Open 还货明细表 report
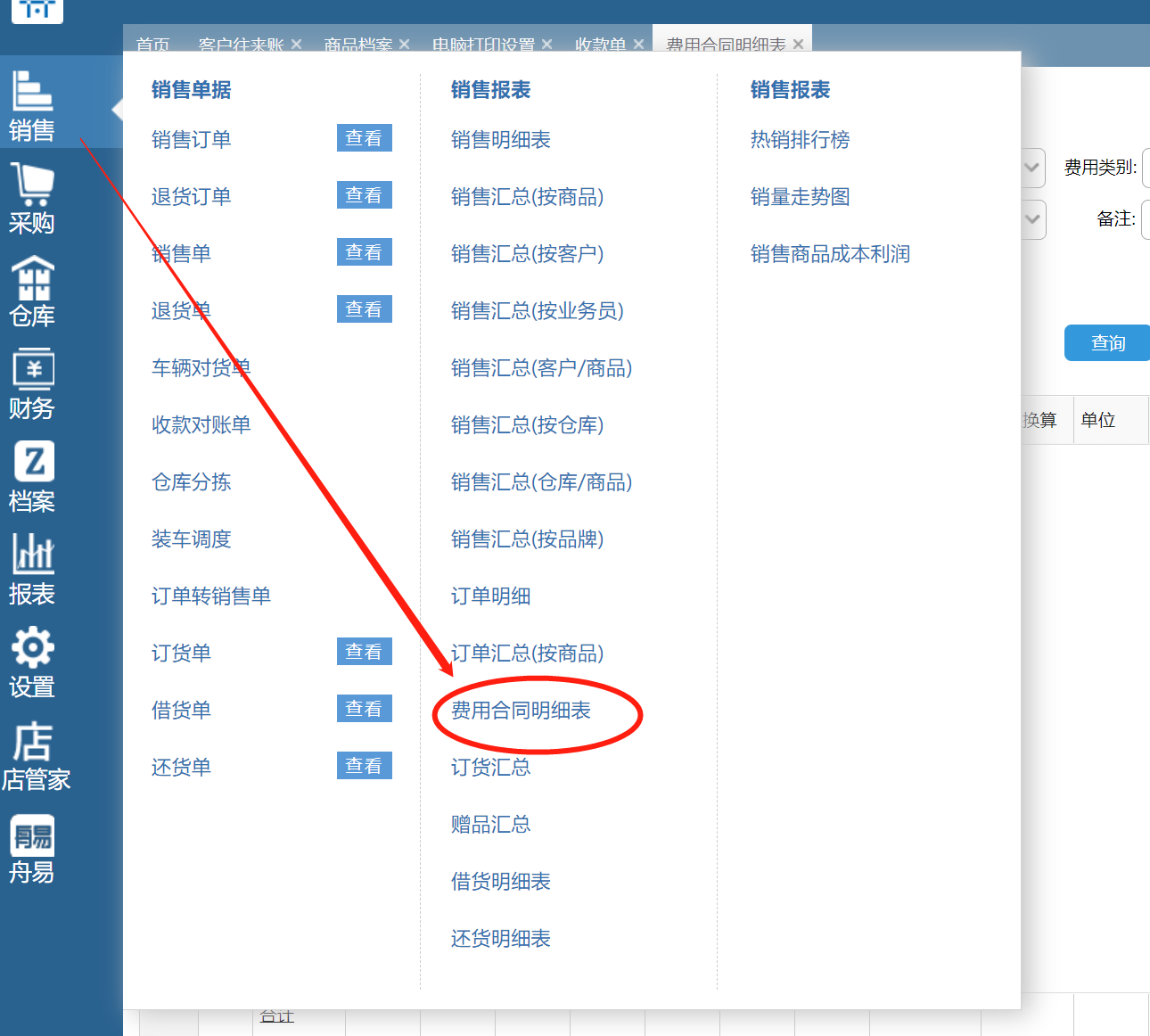1150x1036 pixels. (x=501, y=939)
